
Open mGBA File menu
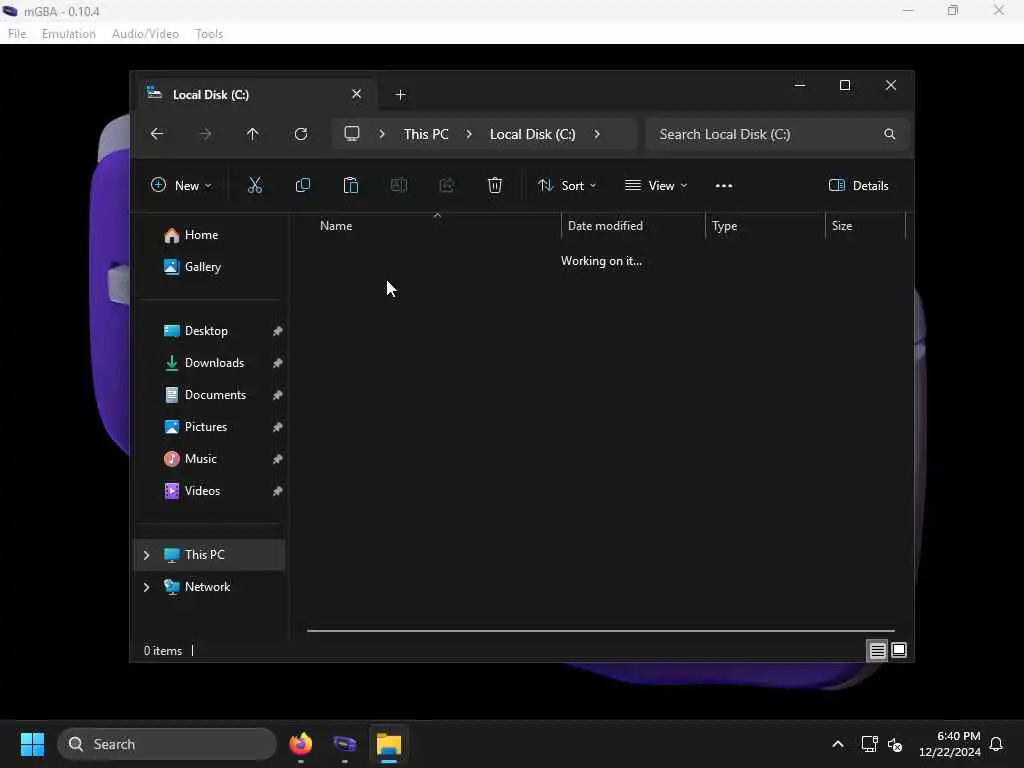coord(17,34)
